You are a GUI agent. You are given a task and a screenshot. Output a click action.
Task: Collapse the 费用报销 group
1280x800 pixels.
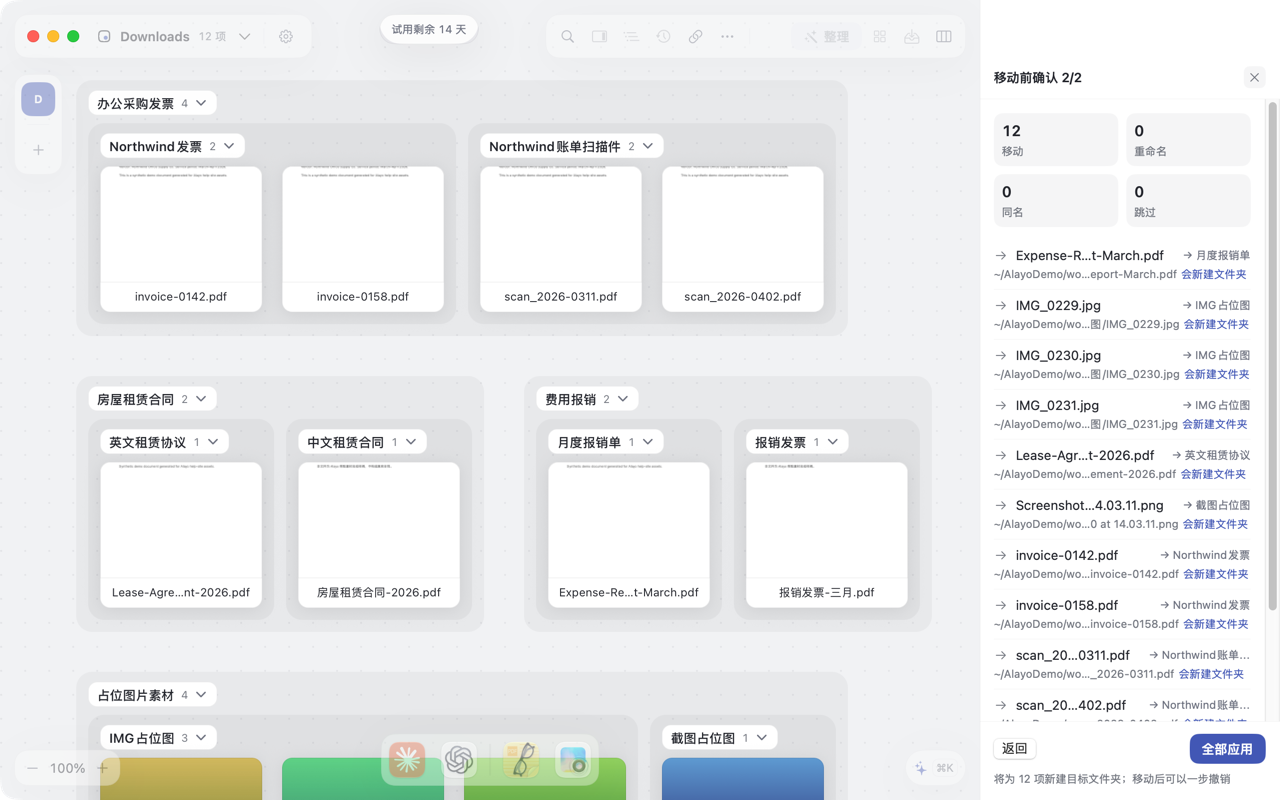623,399
